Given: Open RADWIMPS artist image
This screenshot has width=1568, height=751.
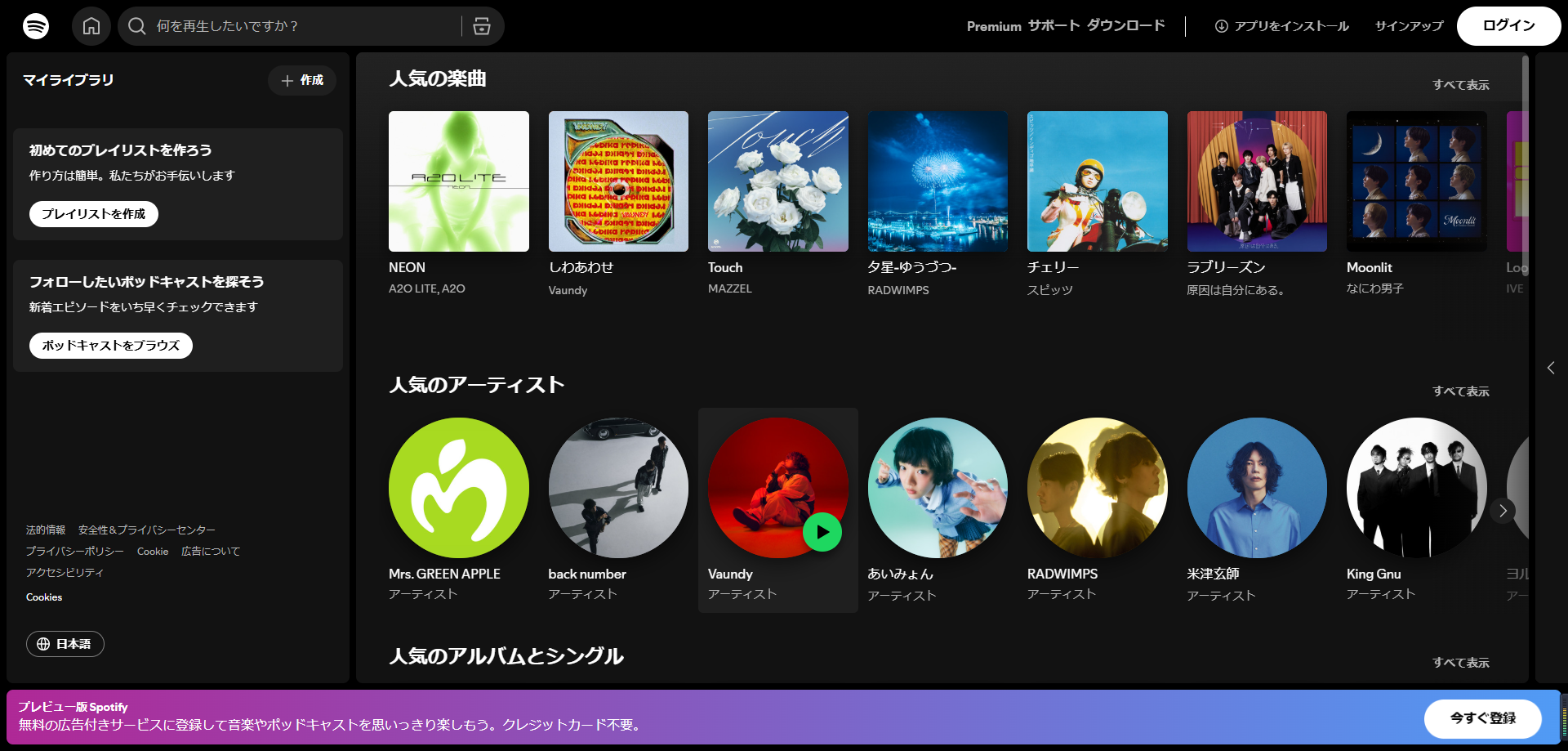Looking at the screenshot, I should coord(1098,488).
